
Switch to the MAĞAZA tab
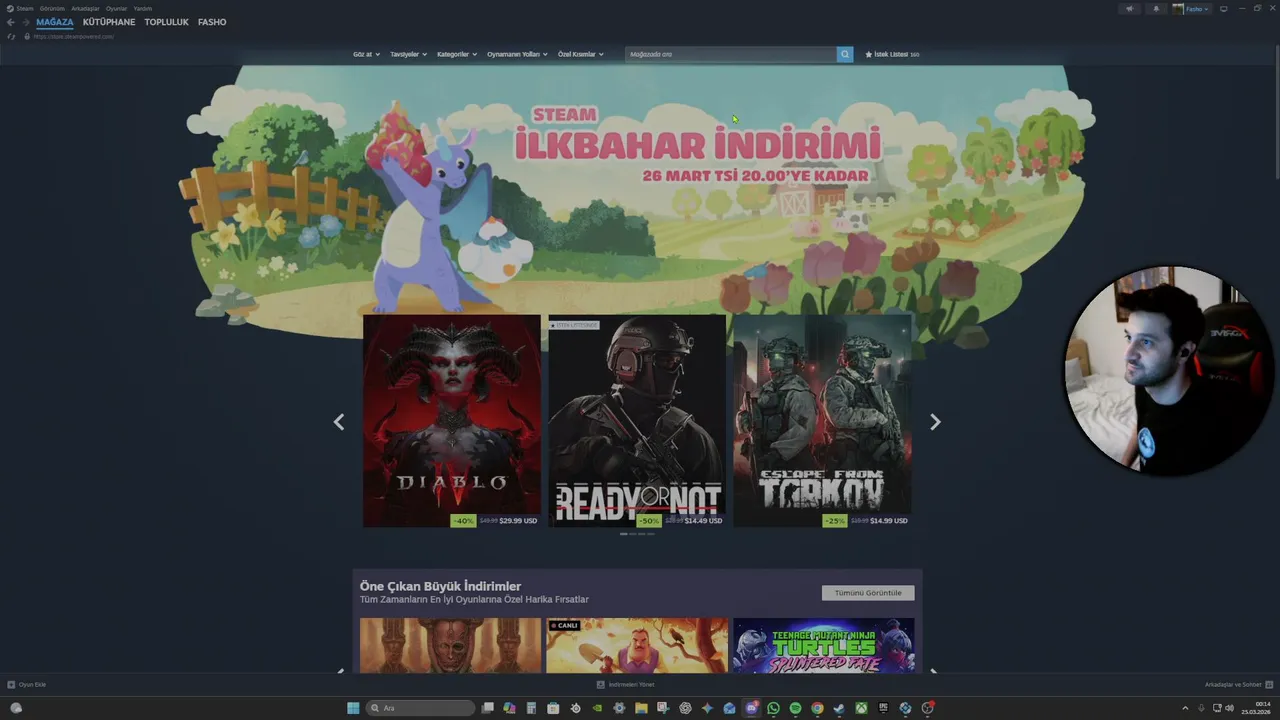coord(55,22)
